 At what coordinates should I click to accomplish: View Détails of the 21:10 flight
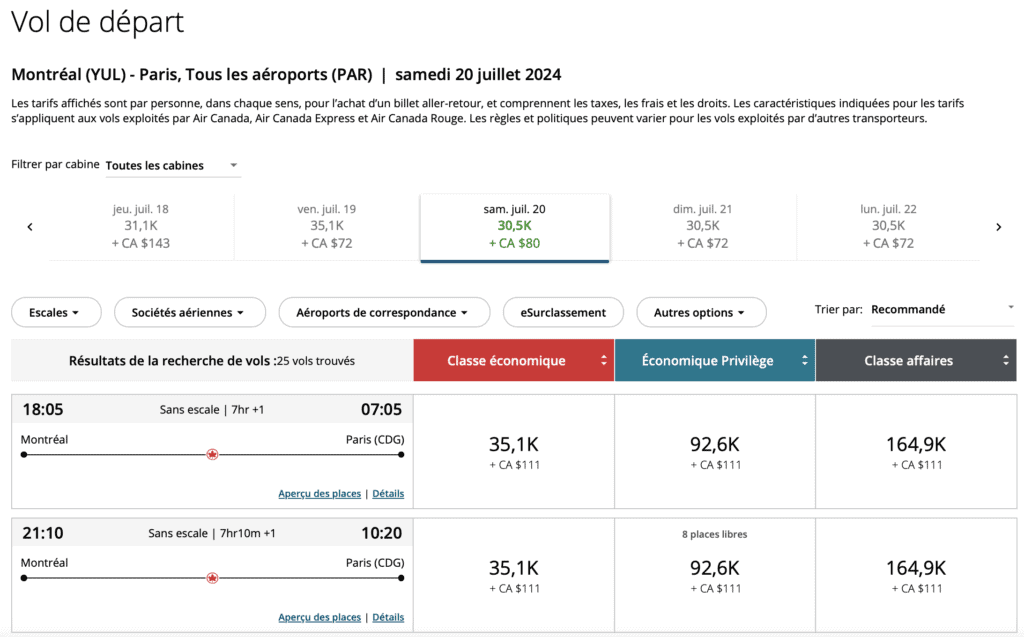pos(388,617)
